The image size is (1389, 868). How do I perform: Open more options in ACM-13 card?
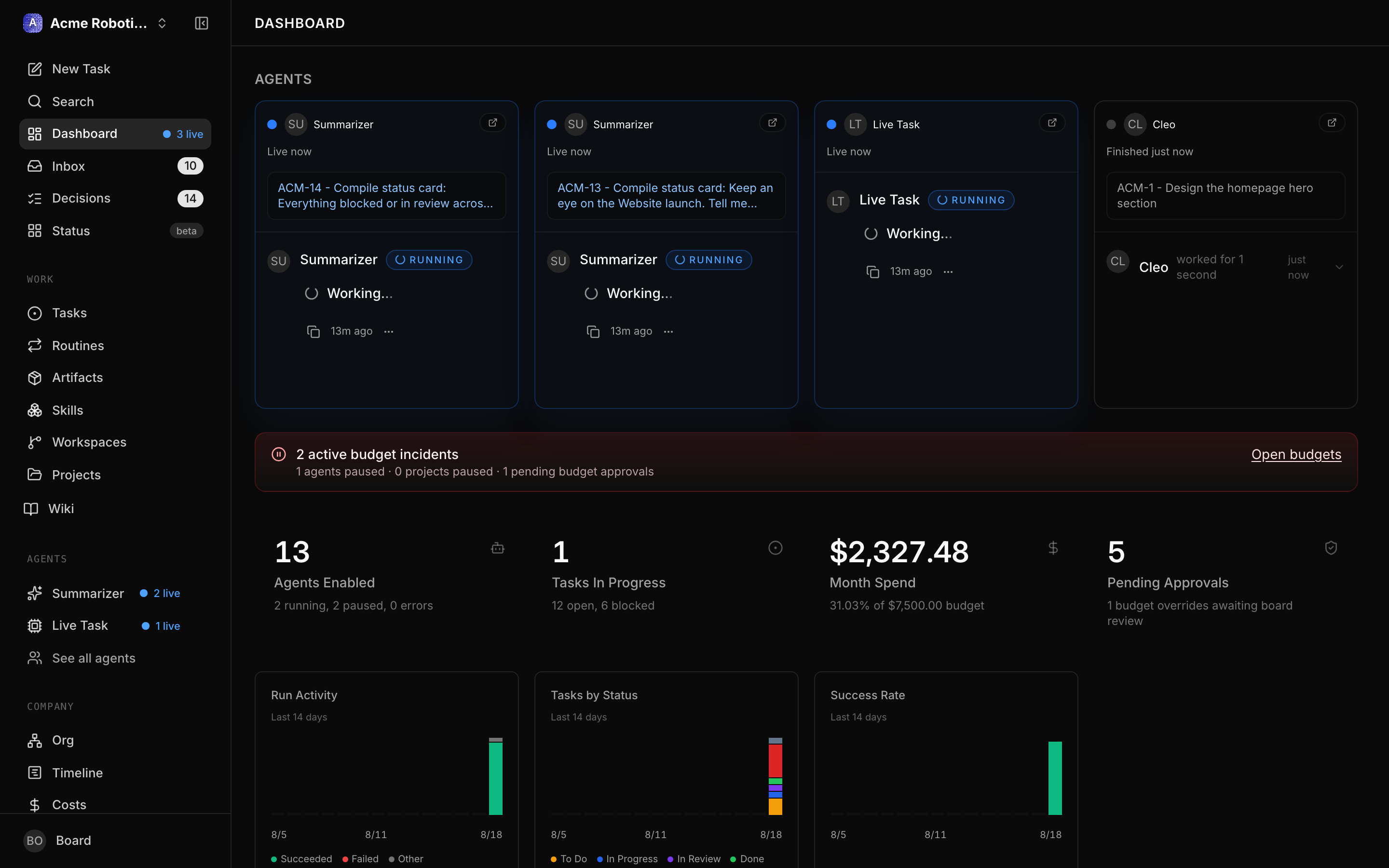click(668, 331)
